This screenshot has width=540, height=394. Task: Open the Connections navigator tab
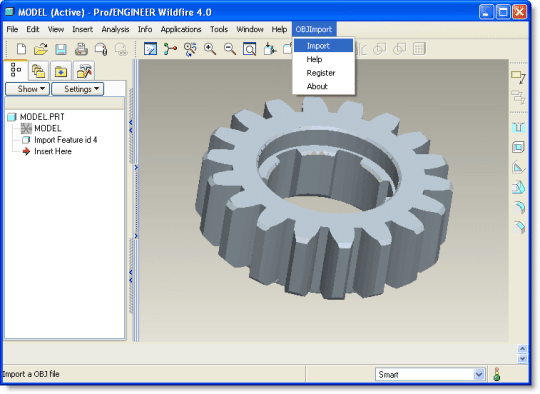(x=84, y=71)
